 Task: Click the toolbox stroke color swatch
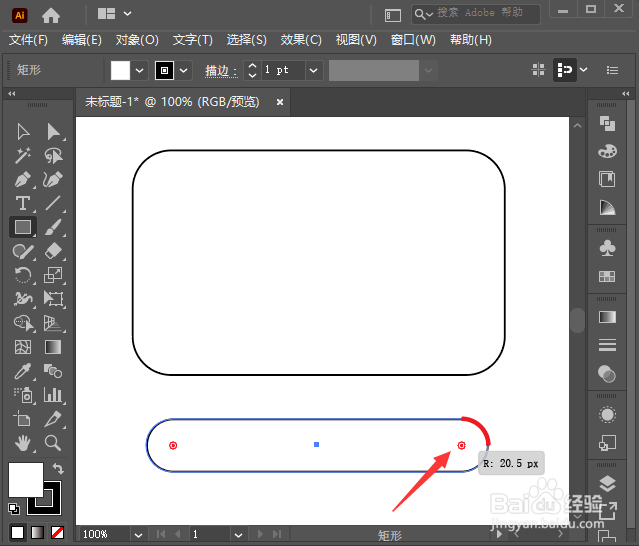pyautogui.click(x=52, y=505)
